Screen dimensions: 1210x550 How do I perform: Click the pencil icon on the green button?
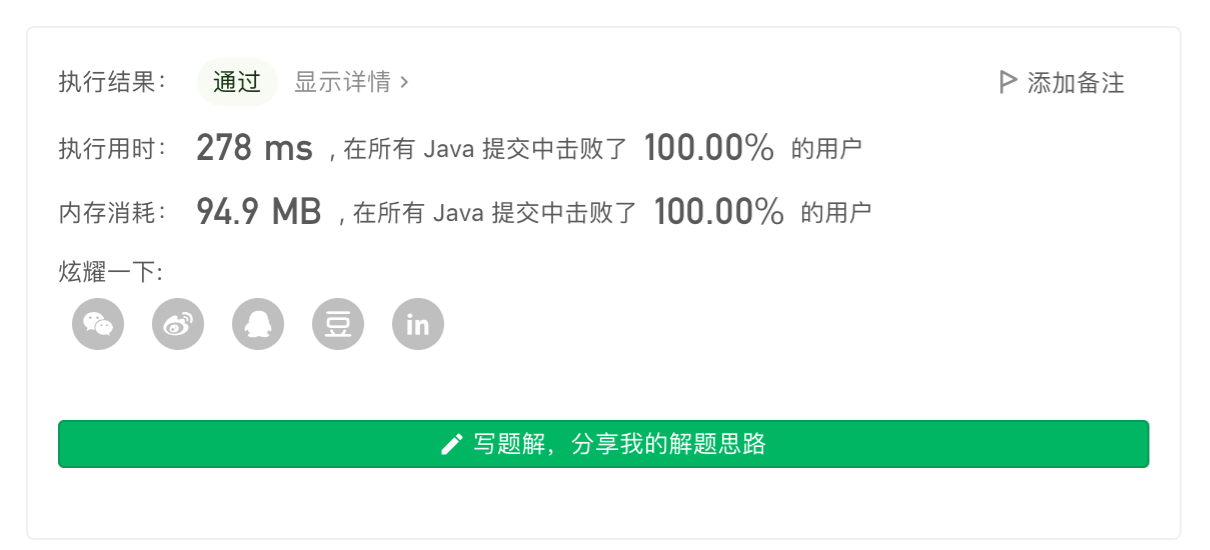click(452, 444)
